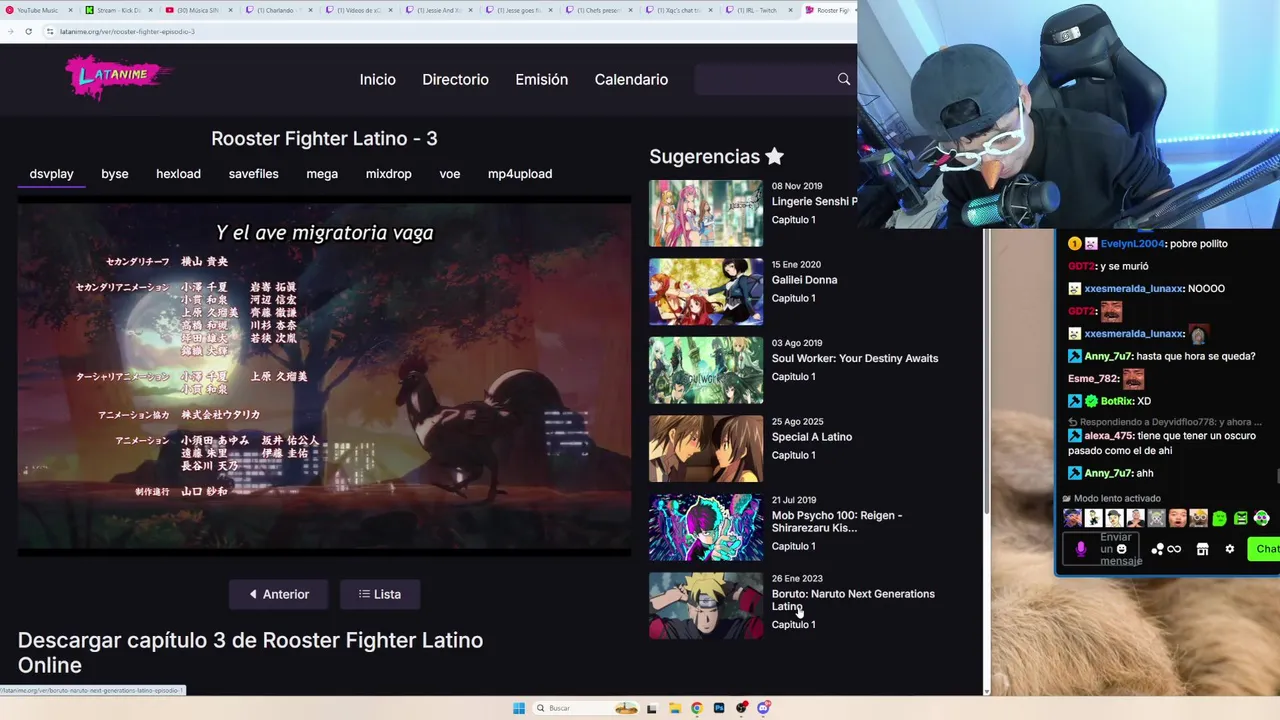This screenshot has width=1280, height=720.
Task: Open Mob Psycho 100: Reigen suggestion link
Action: click(x=837, y=521)
